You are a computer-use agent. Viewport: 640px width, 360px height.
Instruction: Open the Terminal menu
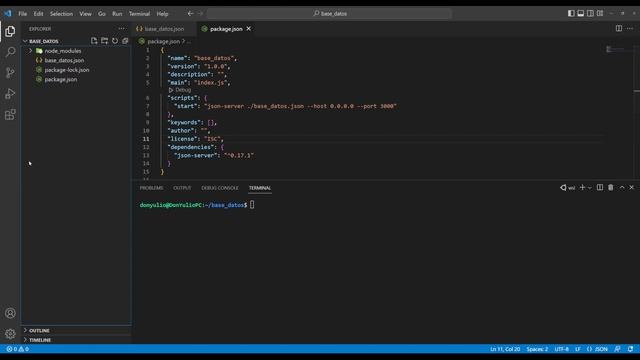pyautogui.click(x=139, y=14)
